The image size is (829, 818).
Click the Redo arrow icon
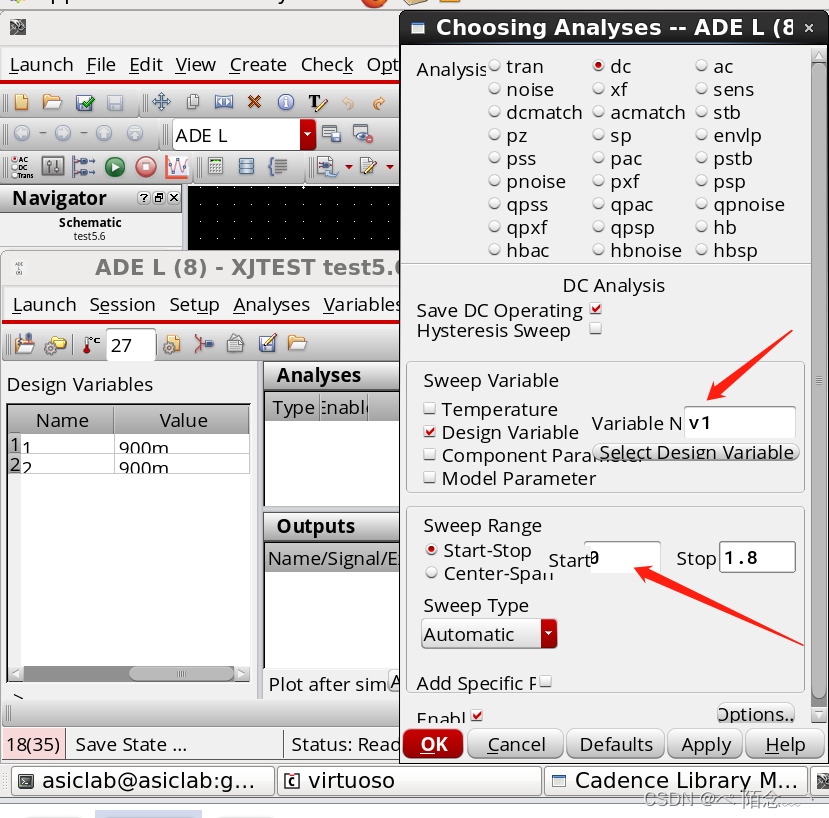pyautogui.click(x=379, y=102)
